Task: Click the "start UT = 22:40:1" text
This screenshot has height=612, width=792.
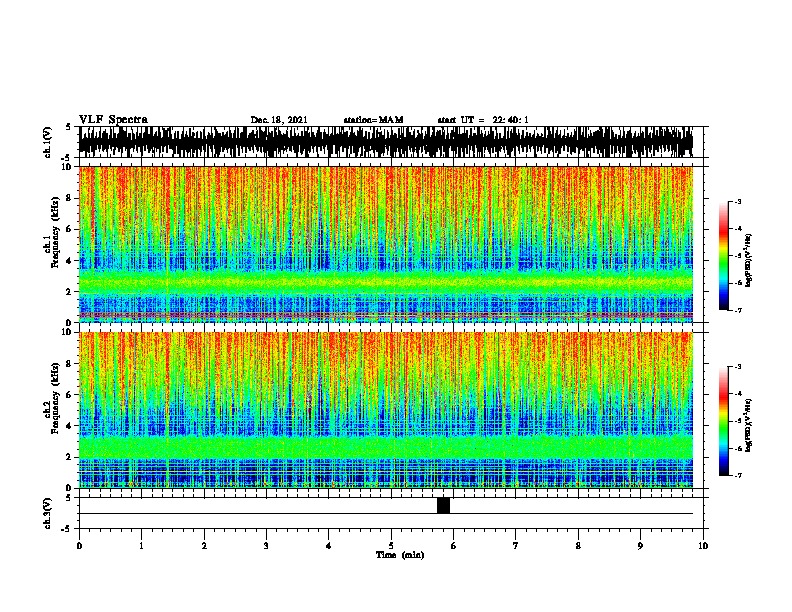Action: pyautogui.click(x=483, y=120)
